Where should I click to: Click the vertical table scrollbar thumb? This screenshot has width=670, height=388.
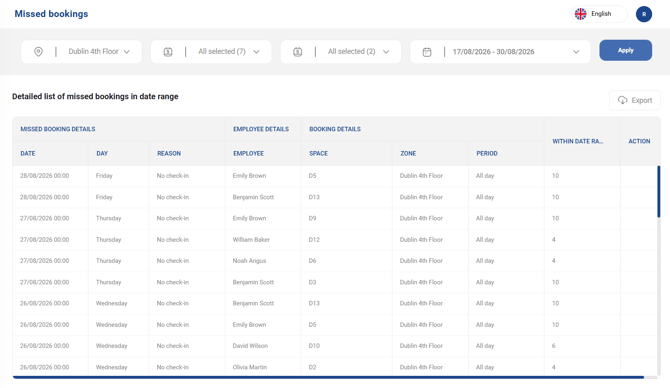click(658, 191)
